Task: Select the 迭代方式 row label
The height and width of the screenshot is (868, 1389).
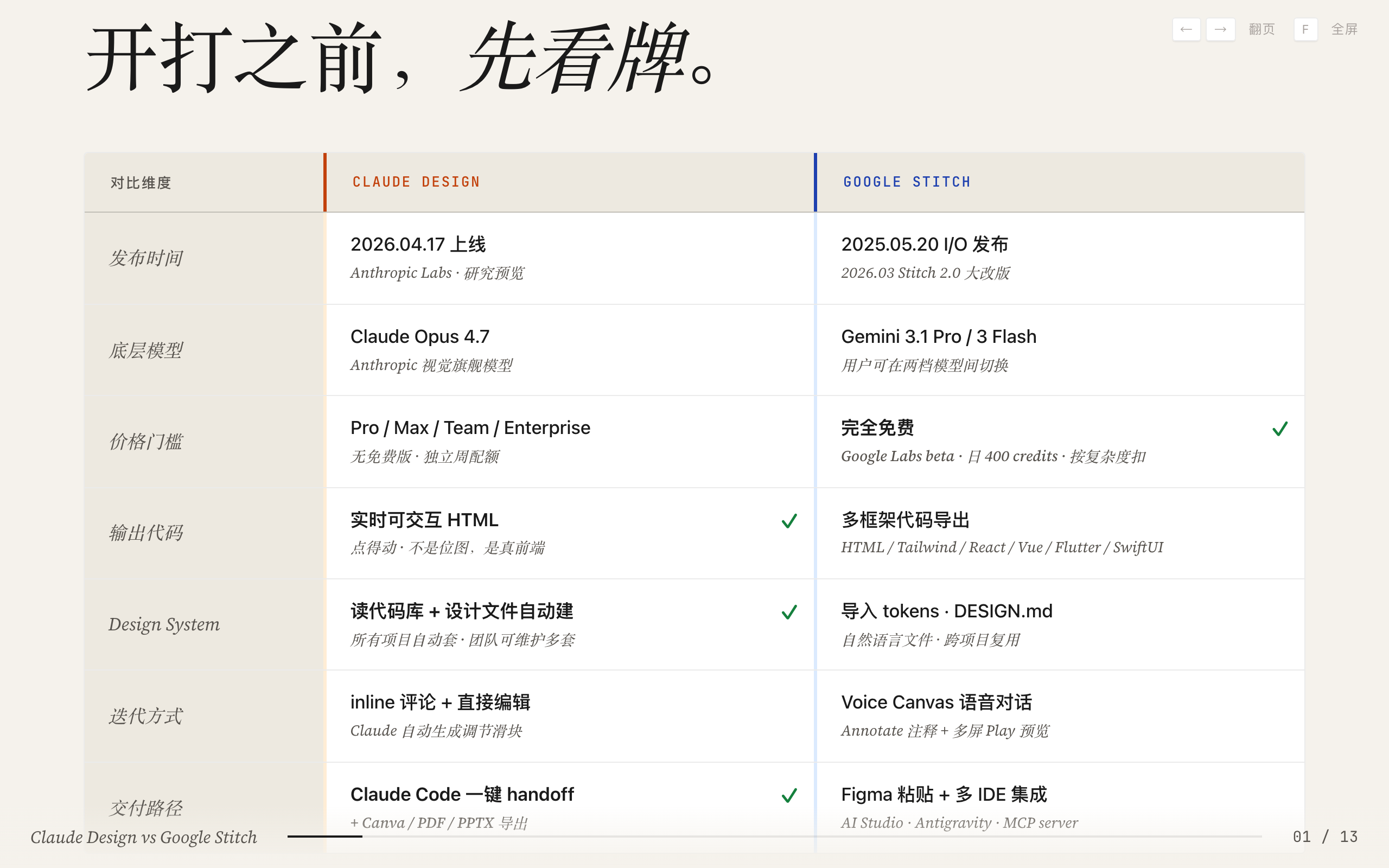Action: click(x=146, y=716)
